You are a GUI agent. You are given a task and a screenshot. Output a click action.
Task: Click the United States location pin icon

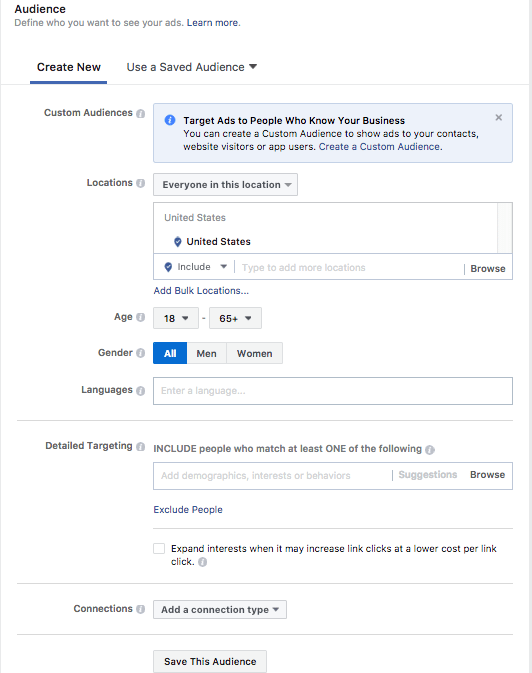point(177,242)
